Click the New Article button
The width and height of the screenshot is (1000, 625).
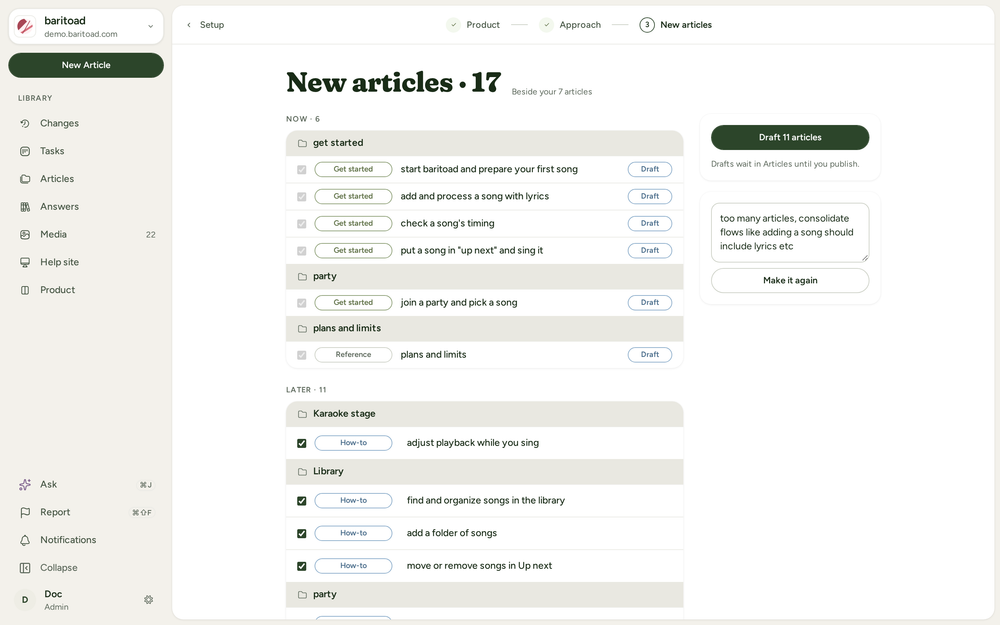[86, 65]
